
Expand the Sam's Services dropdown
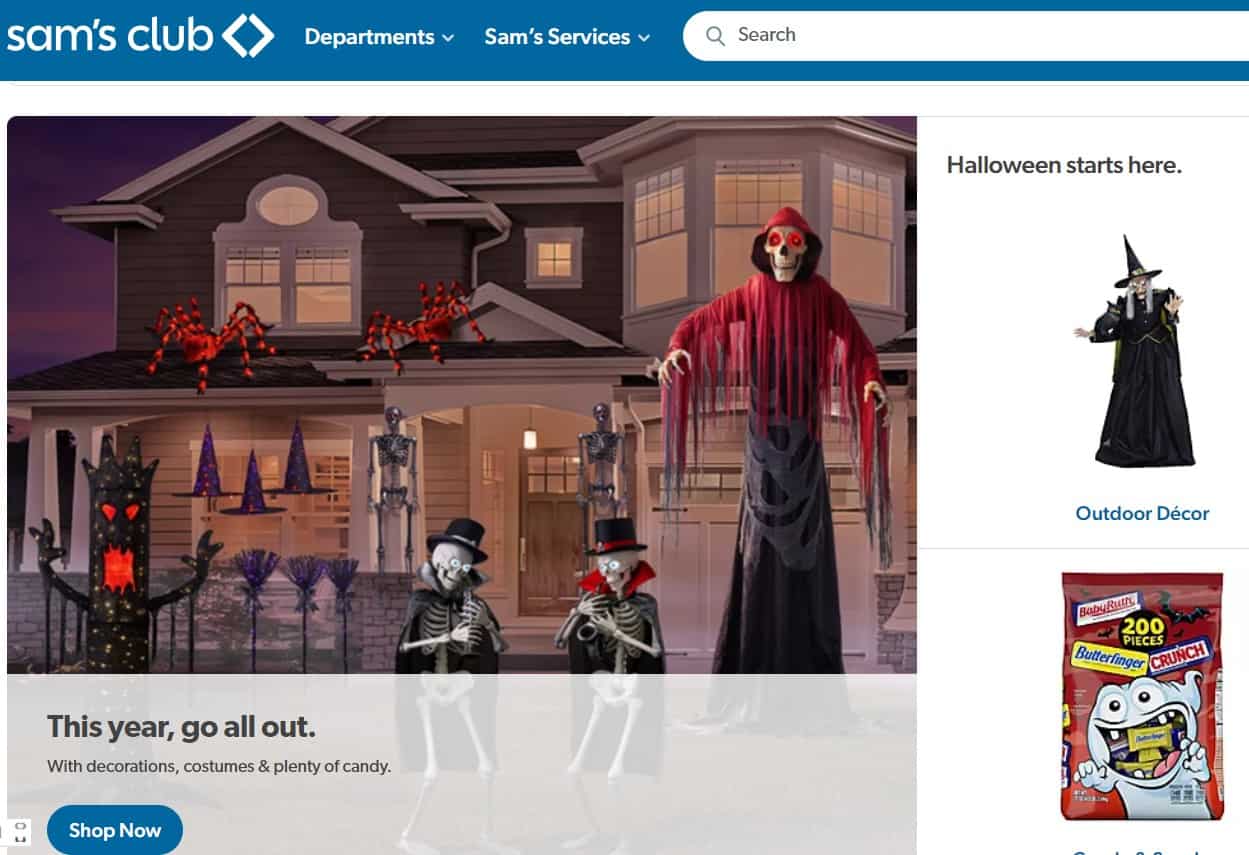567,37
